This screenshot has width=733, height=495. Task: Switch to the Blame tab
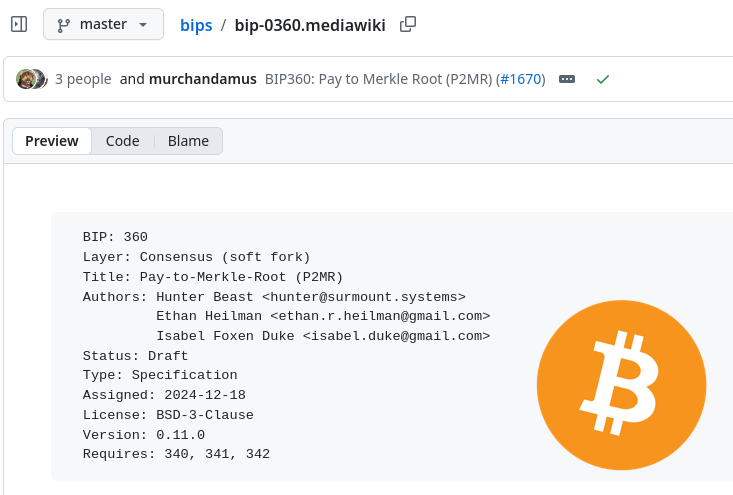188,141
